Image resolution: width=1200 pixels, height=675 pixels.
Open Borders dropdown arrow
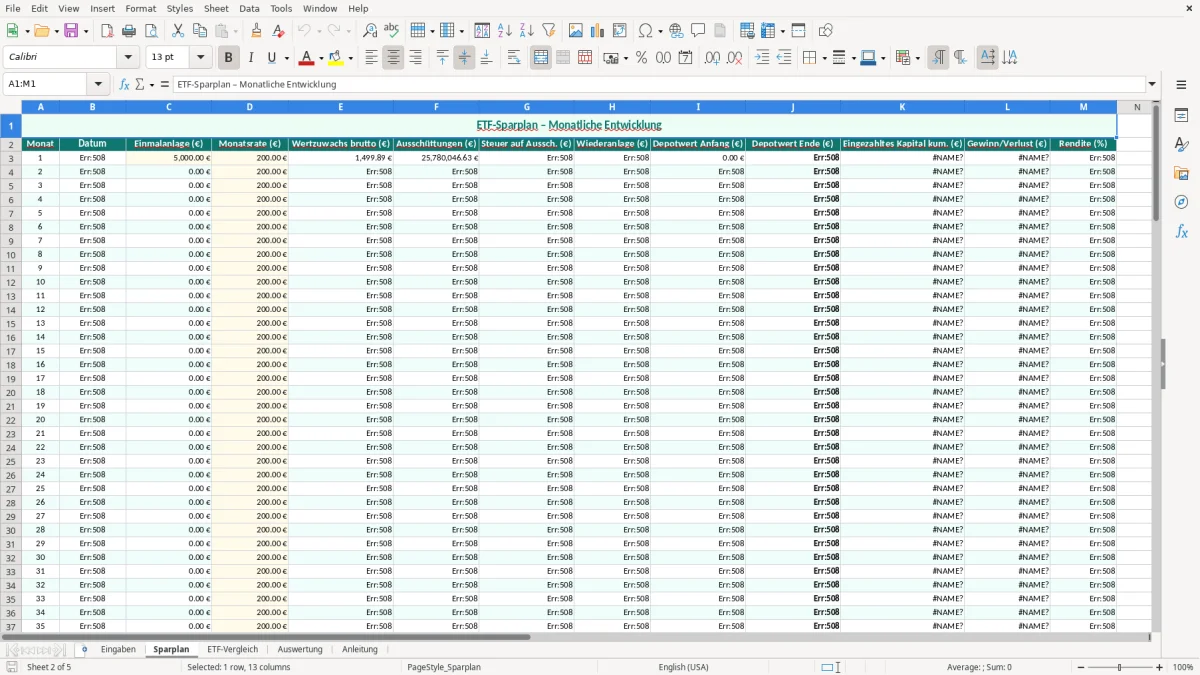tap(824, 58)
